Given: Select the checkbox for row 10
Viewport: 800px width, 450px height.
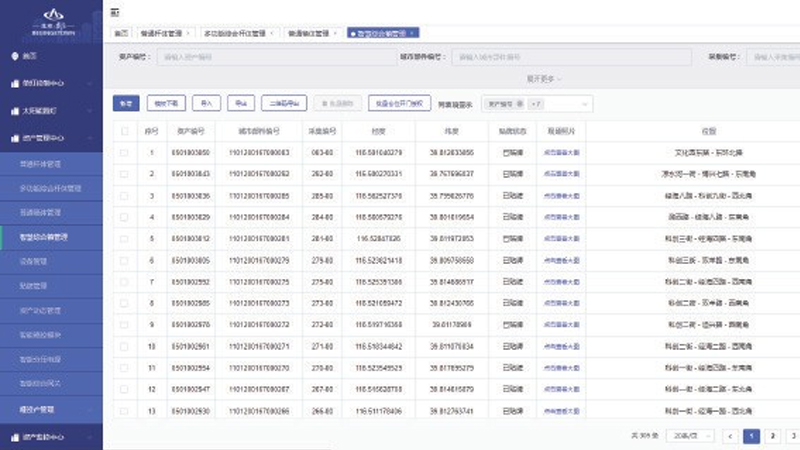Looking at the screenshot, I should pyautogui.click(x=124, y=347).
